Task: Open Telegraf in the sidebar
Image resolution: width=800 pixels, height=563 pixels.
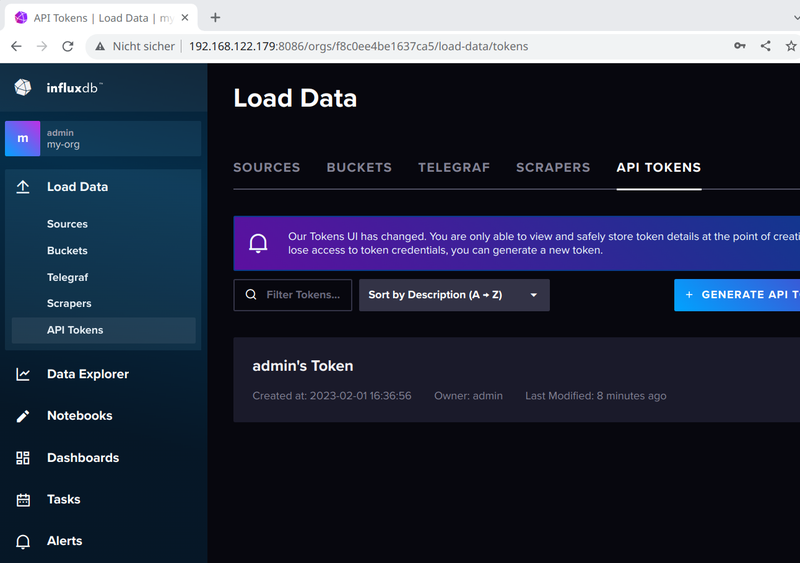Action: click(67, 277)
